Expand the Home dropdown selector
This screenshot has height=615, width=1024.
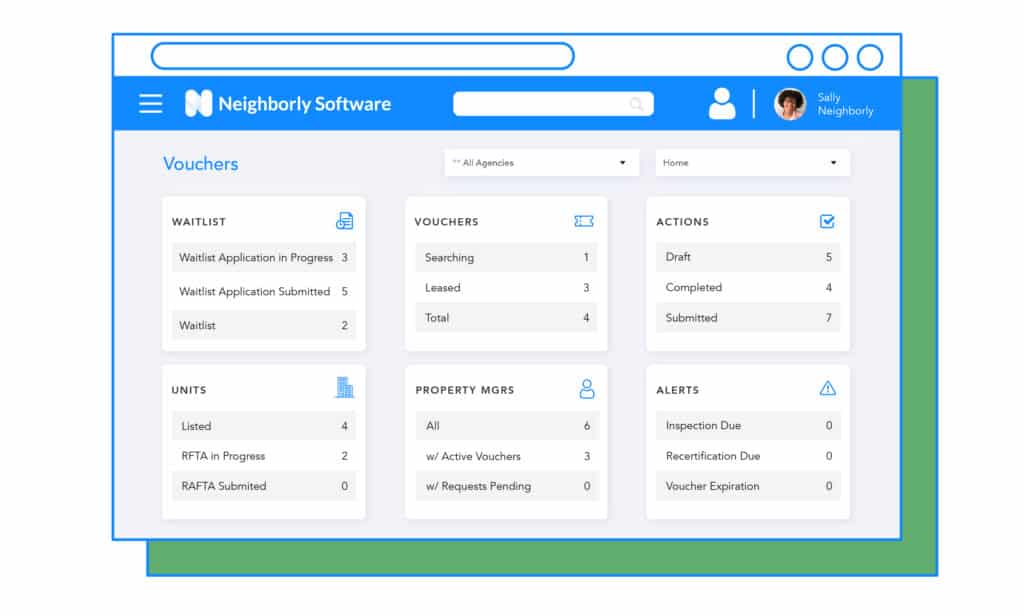point(752,162)
